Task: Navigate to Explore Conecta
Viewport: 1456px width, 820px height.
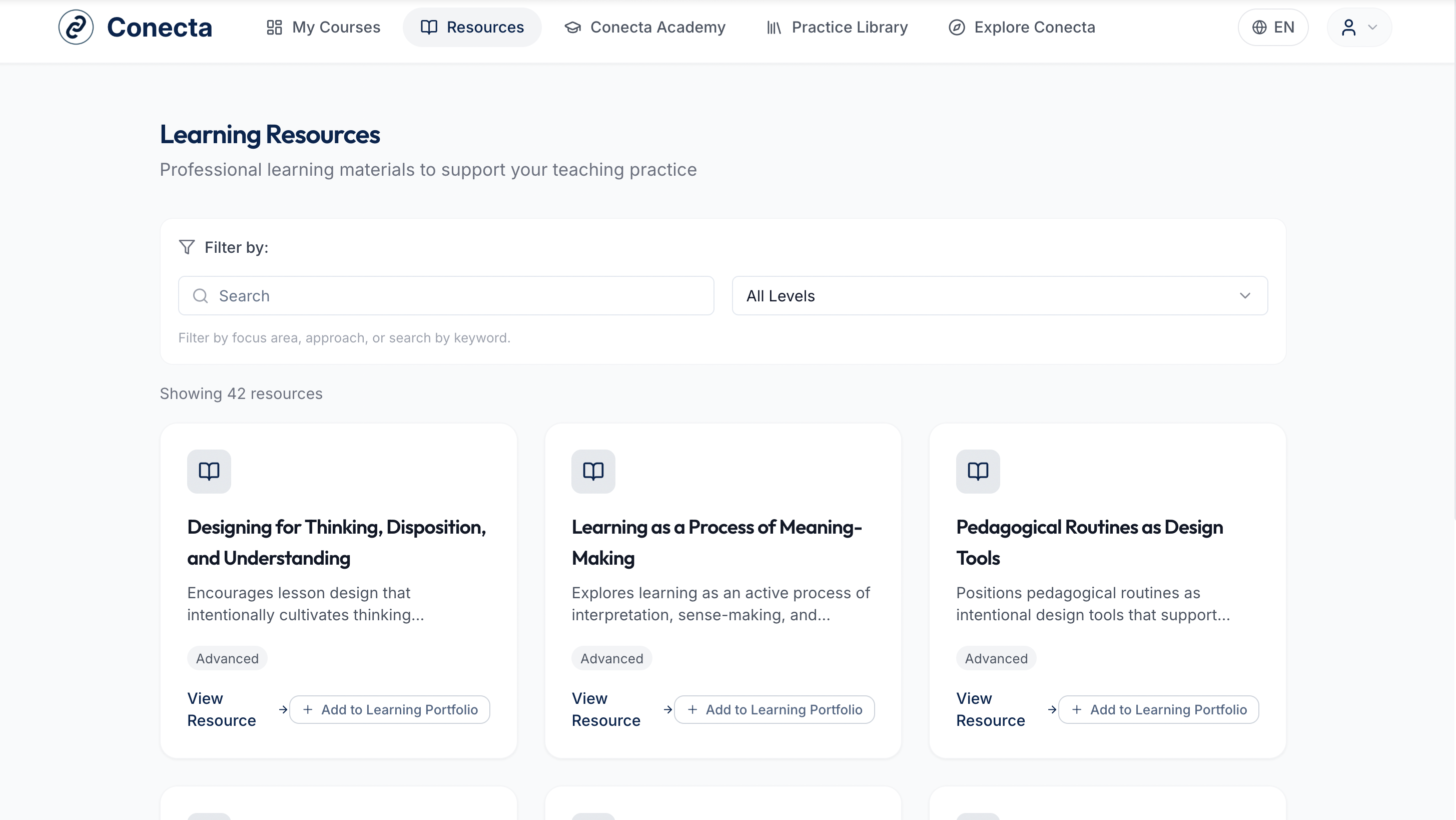Action: pyautogui.click(x=1022, y=27)
